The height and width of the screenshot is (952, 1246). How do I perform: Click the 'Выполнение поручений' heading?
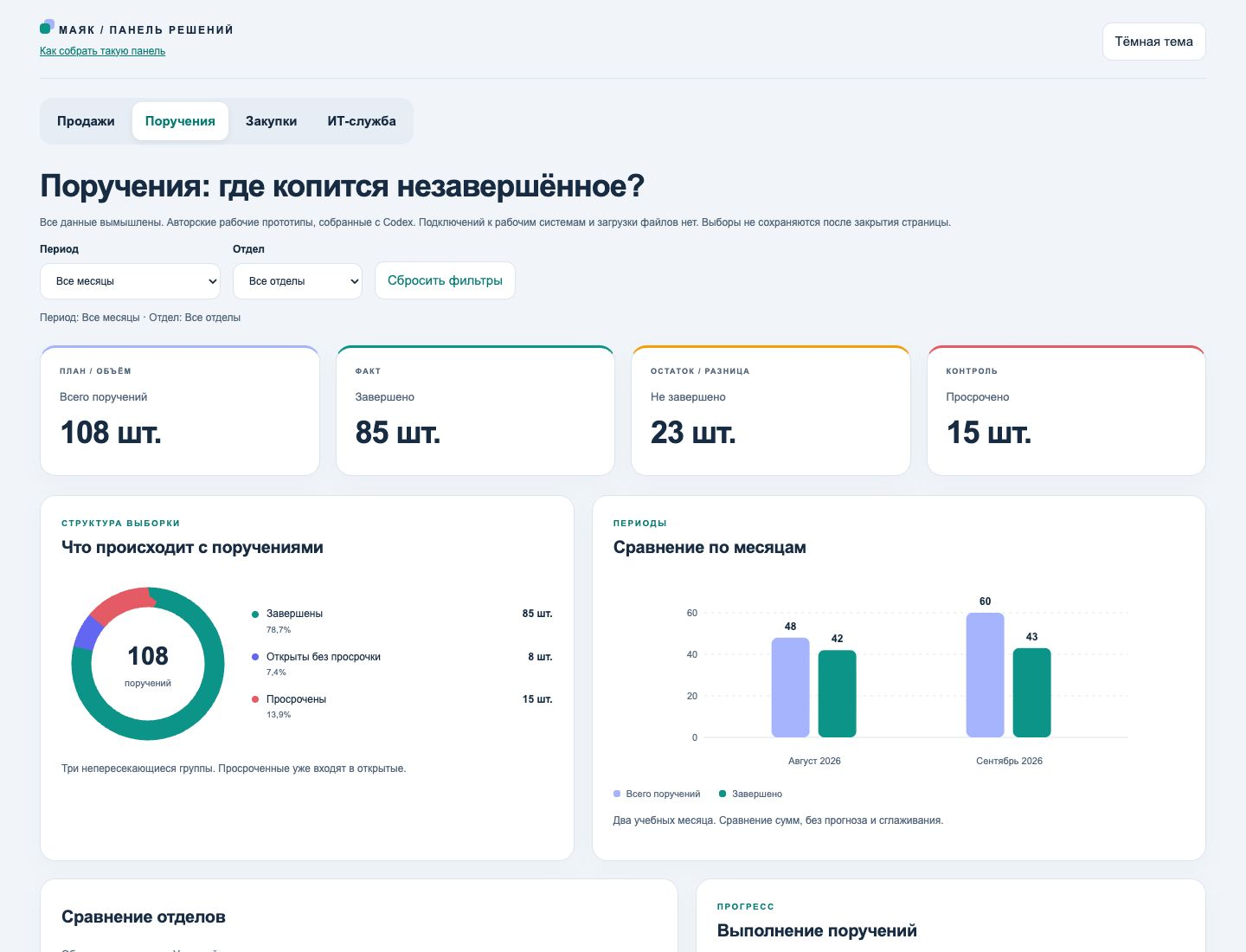point(817,930)
